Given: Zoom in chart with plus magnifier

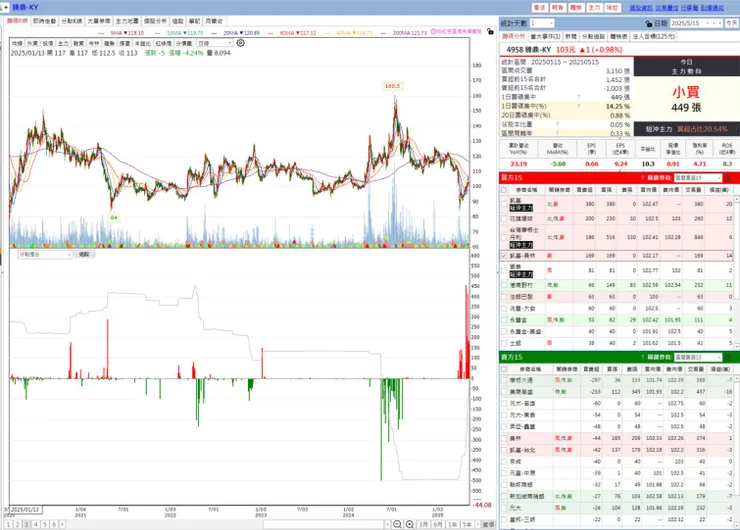Looking at the screenshot, I should point(410,524).
